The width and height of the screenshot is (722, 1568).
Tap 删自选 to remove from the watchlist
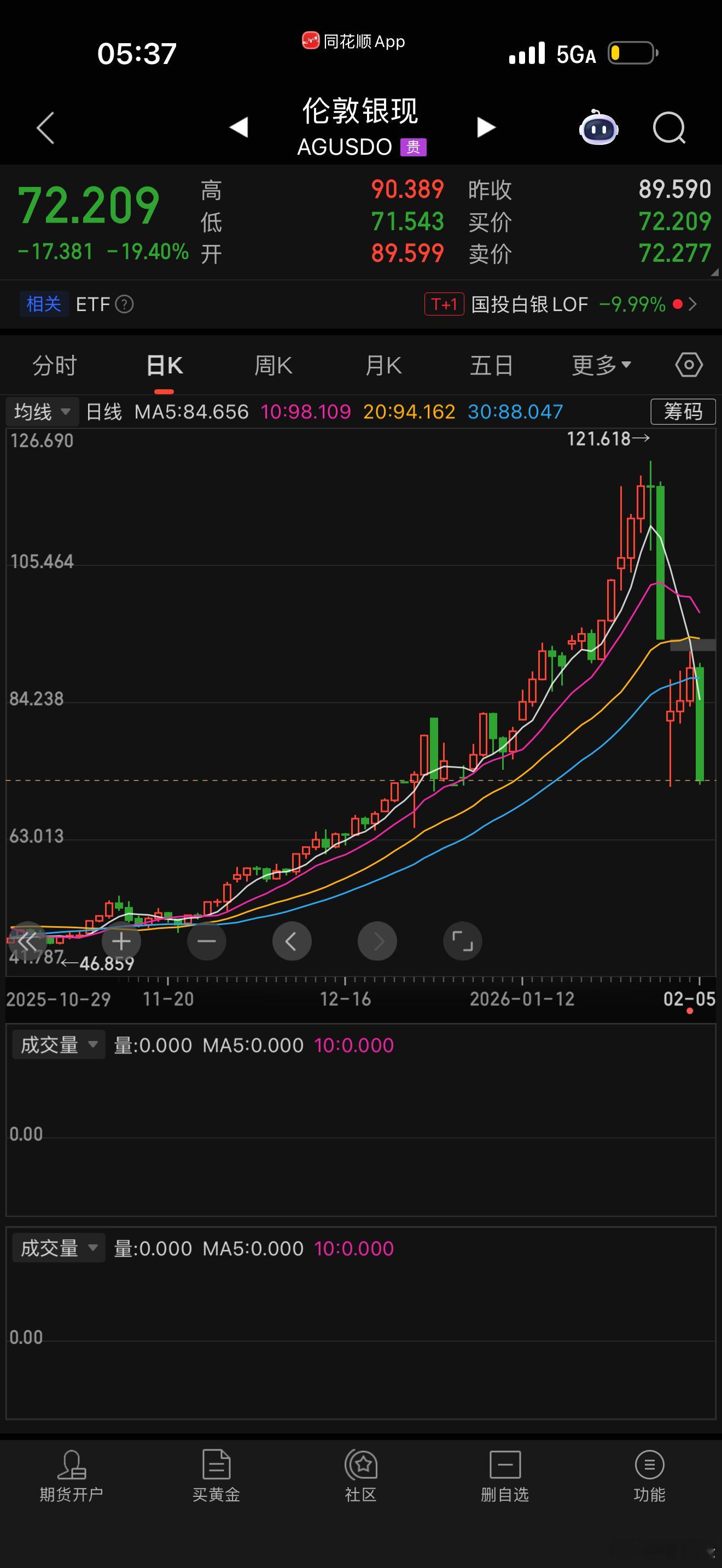coord(505,1476)
